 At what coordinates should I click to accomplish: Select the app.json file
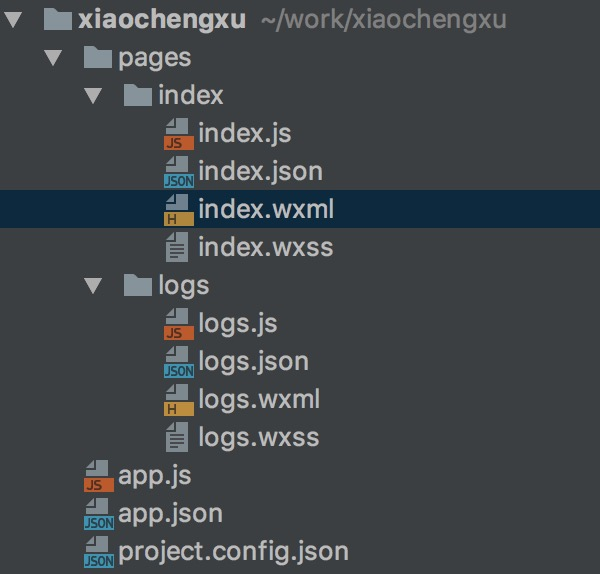click(x=170, y=514)
